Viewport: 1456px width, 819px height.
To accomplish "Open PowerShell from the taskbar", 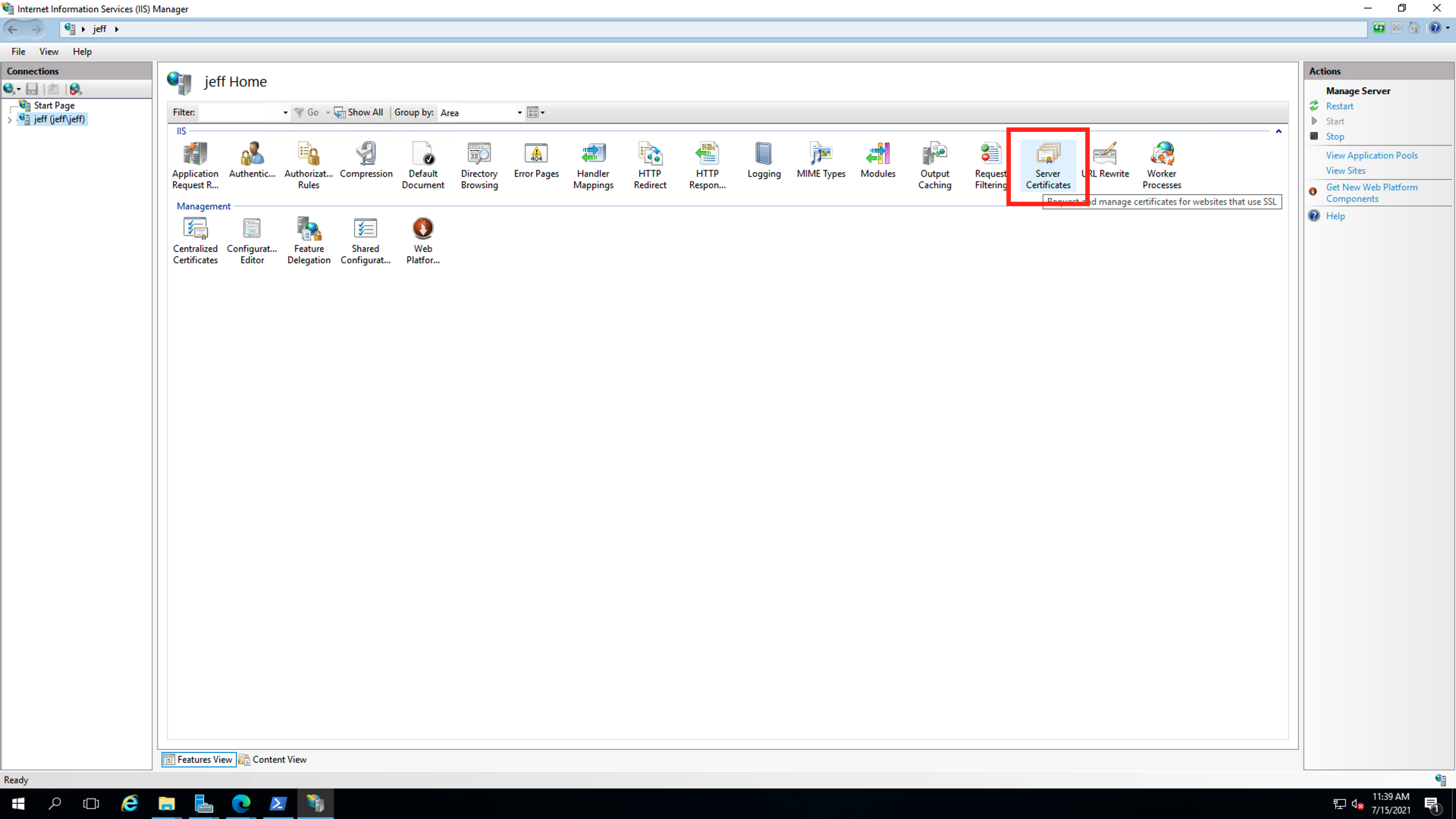I will coord(278,804).
